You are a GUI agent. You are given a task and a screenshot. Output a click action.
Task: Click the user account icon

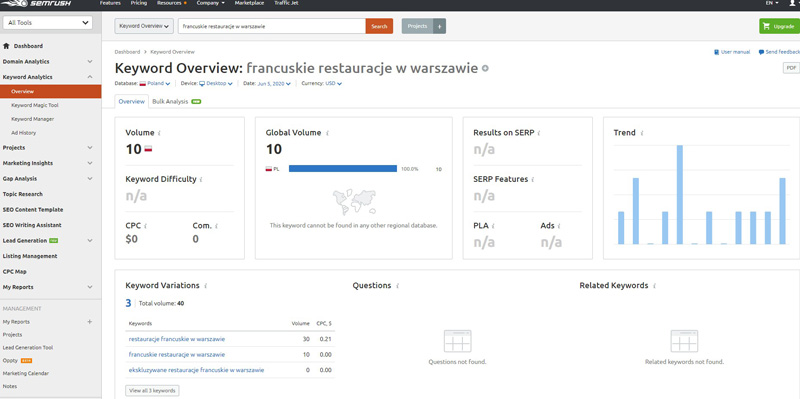(x=792, y=3)
